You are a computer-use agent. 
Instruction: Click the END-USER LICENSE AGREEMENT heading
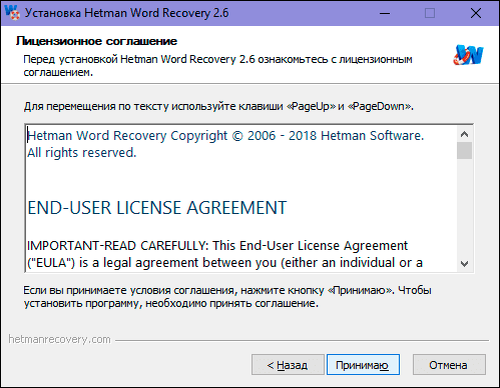(157, 208)
